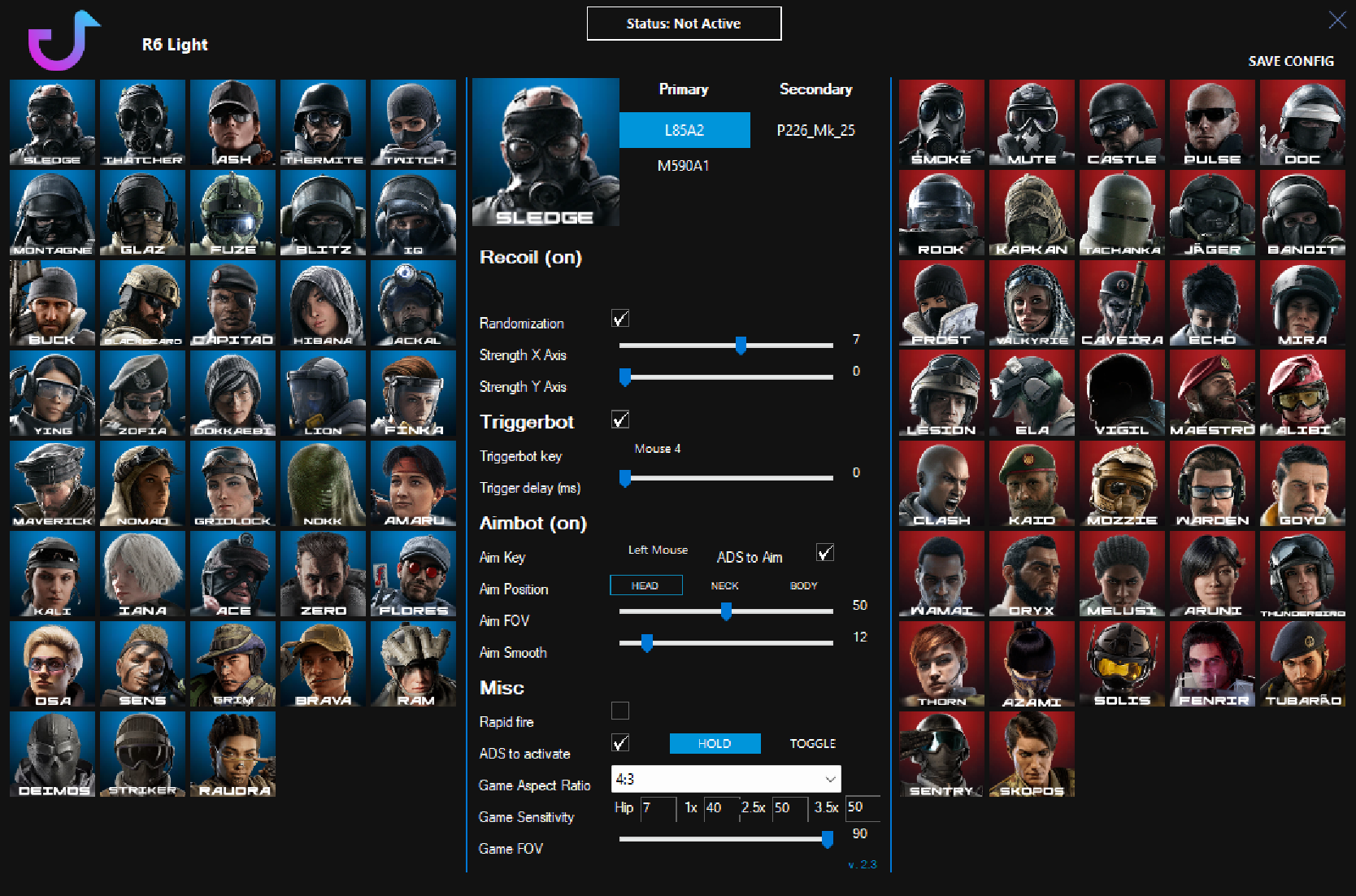Switch activation mode to TOGGLE

[x=812, y=743]
